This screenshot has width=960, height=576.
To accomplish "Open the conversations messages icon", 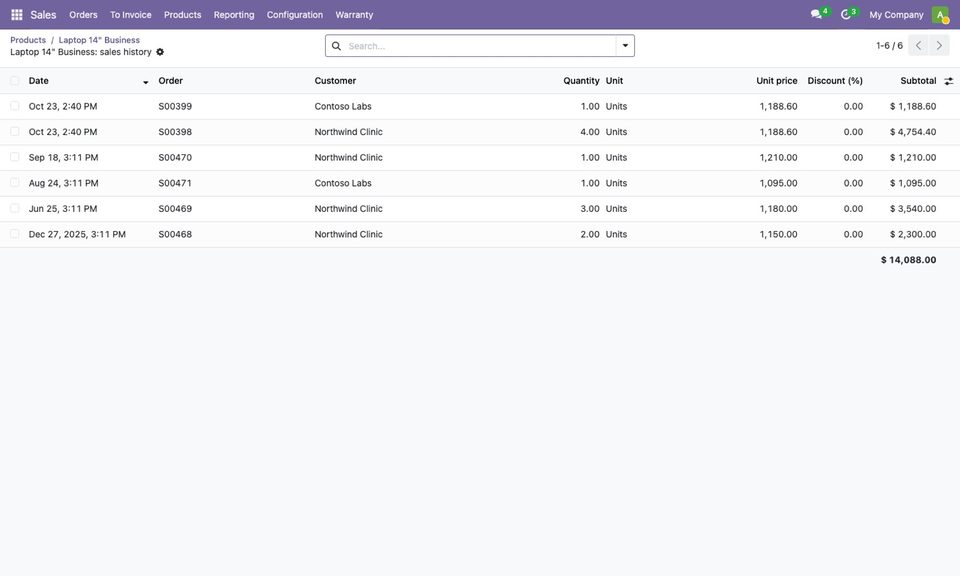I will pos(816,14).
